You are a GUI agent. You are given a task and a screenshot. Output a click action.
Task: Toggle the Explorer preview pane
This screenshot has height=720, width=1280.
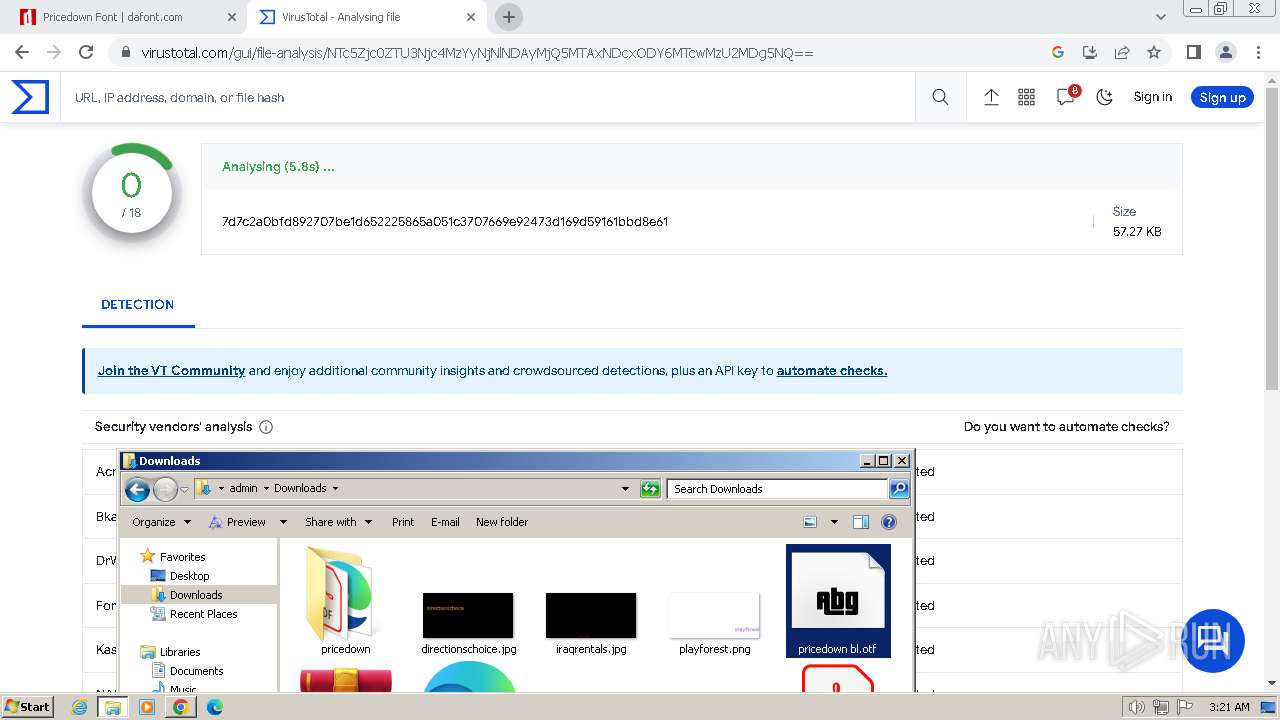pos(861,522)
